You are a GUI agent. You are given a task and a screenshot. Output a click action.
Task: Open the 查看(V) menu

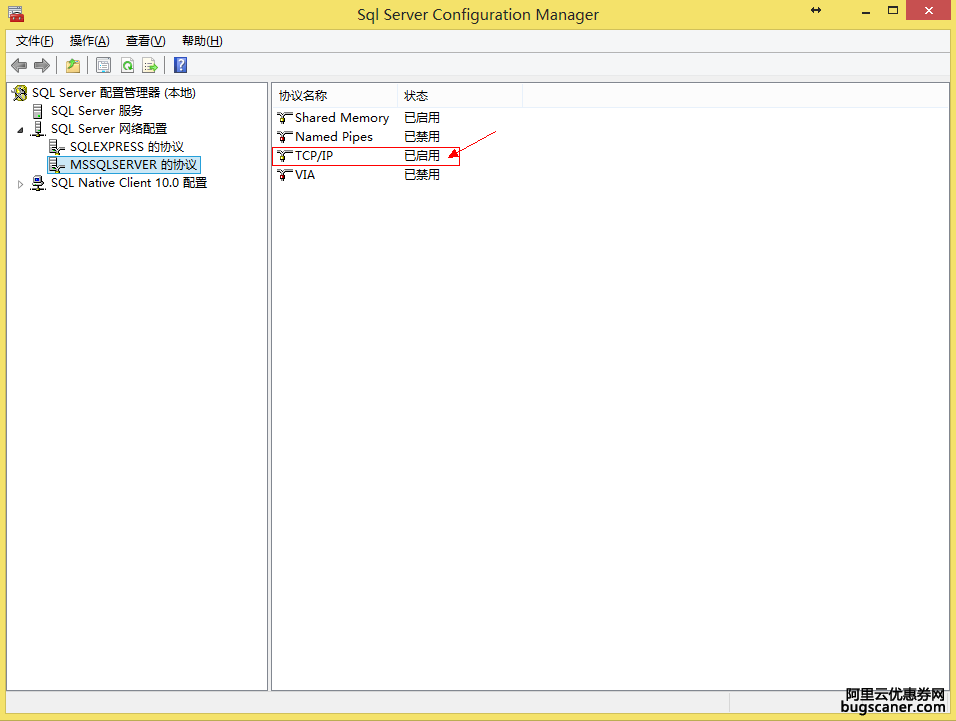(146, 41)
